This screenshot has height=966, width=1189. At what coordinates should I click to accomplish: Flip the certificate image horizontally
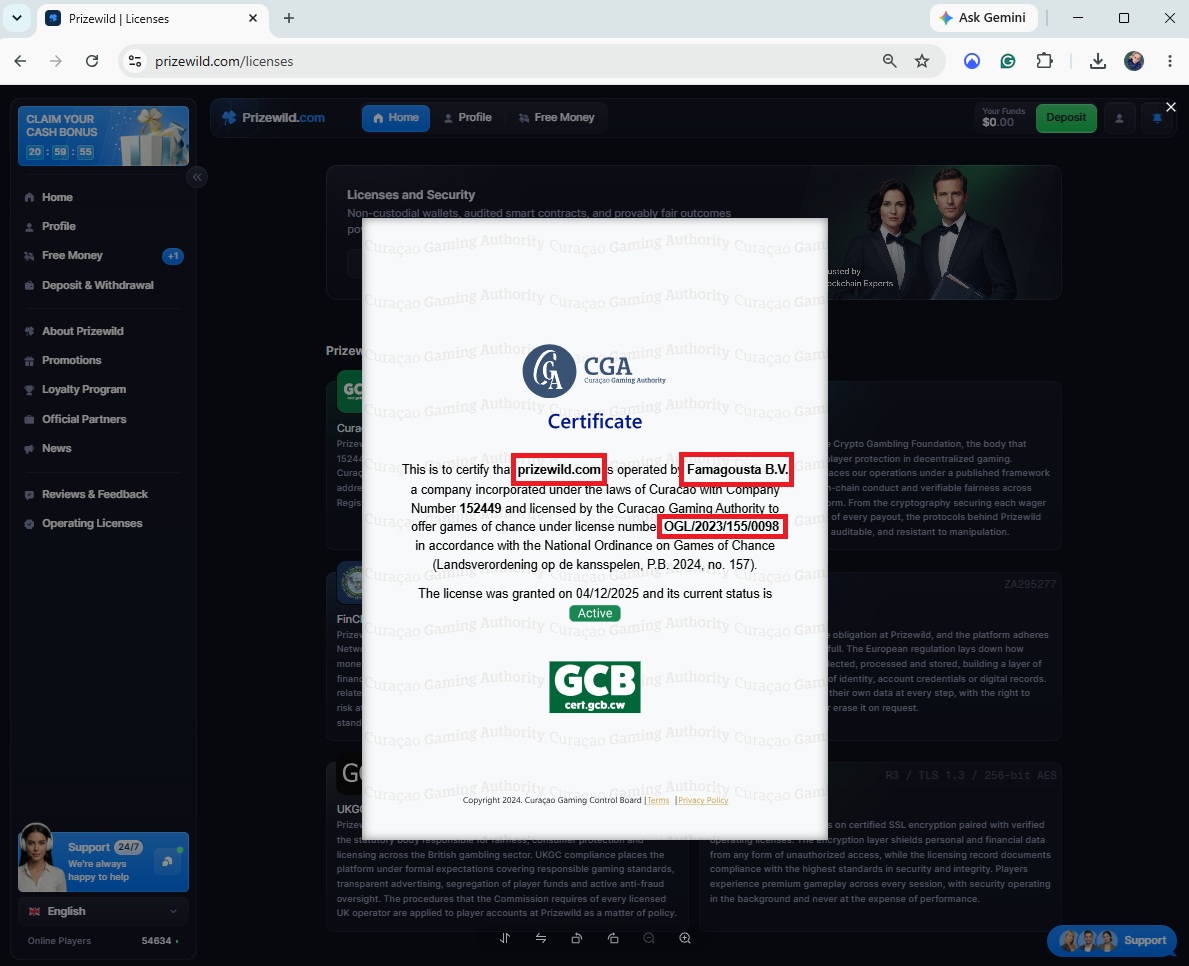click(541, 938)
